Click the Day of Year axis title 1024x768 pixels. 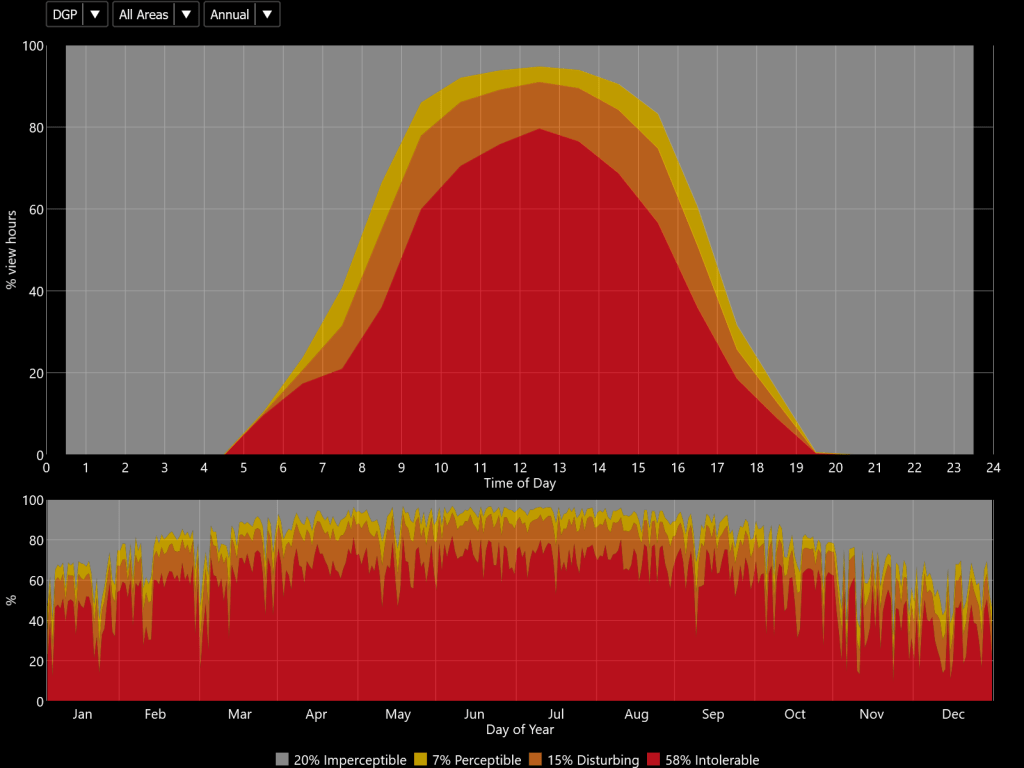(x=519, y=729)
